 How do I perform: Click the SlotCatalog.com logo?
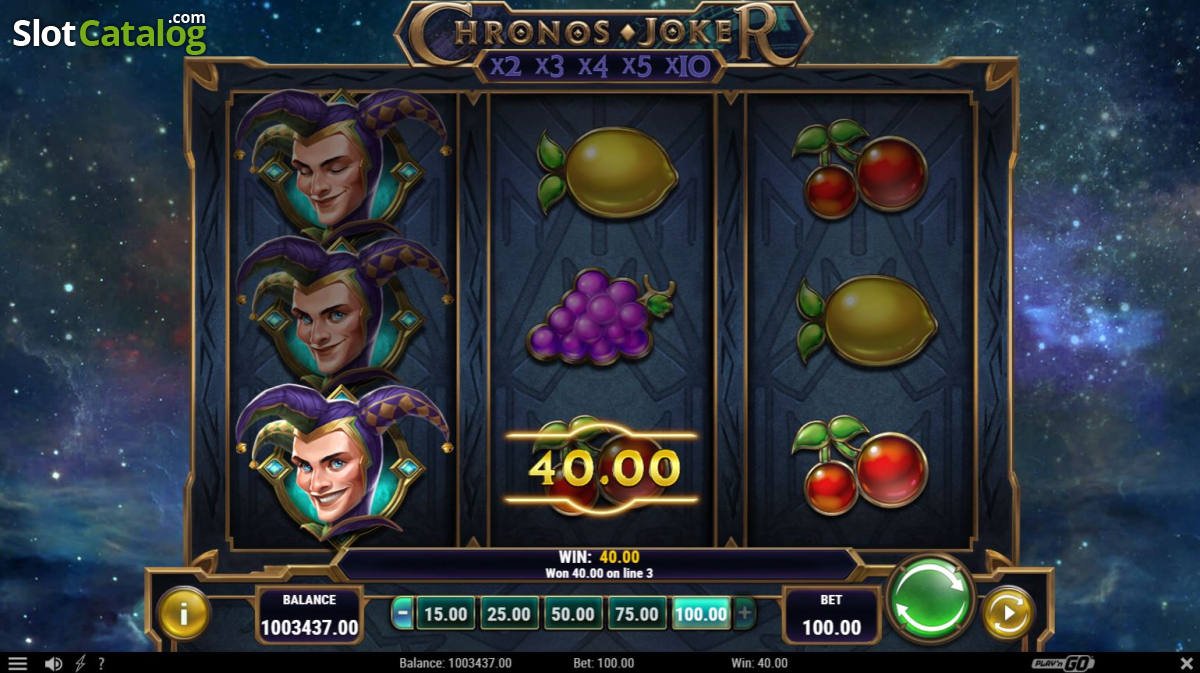click(109, 33)
